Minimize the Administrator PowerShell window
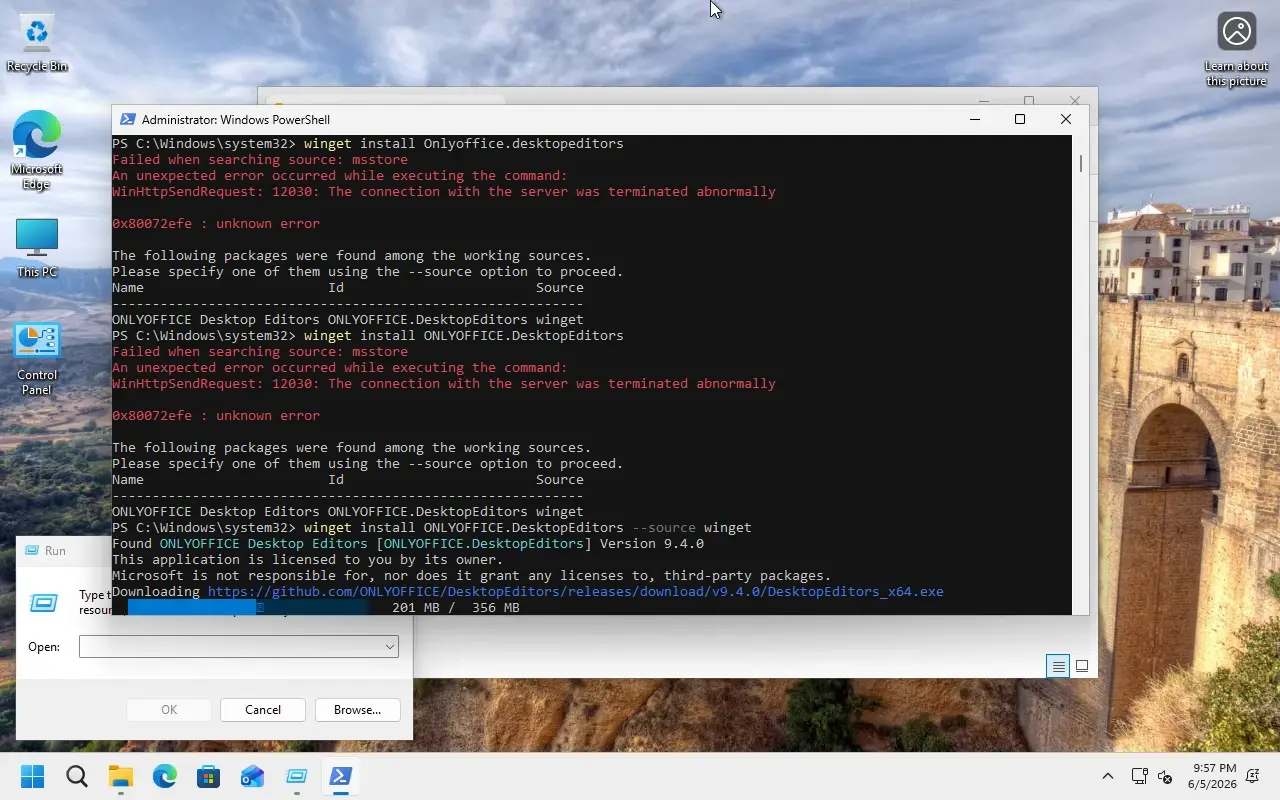 (x=975, y=119)
